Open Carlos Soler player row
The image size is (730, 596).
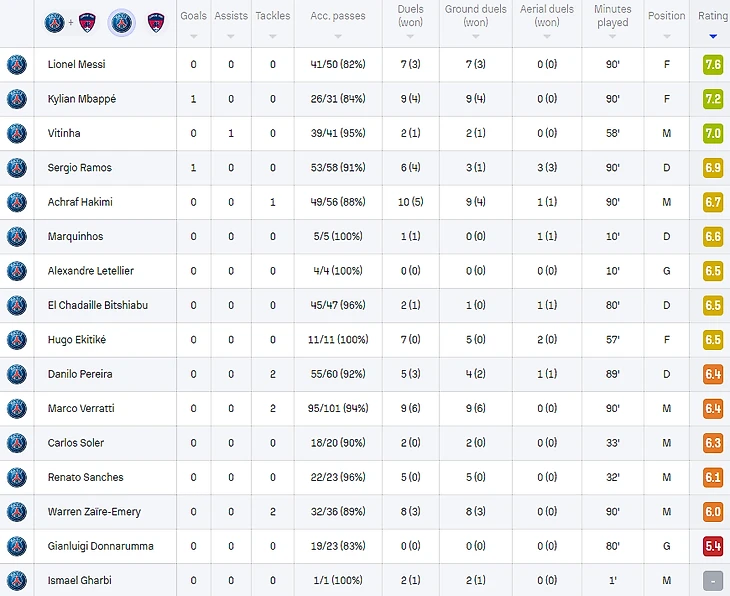click(365, 443)
